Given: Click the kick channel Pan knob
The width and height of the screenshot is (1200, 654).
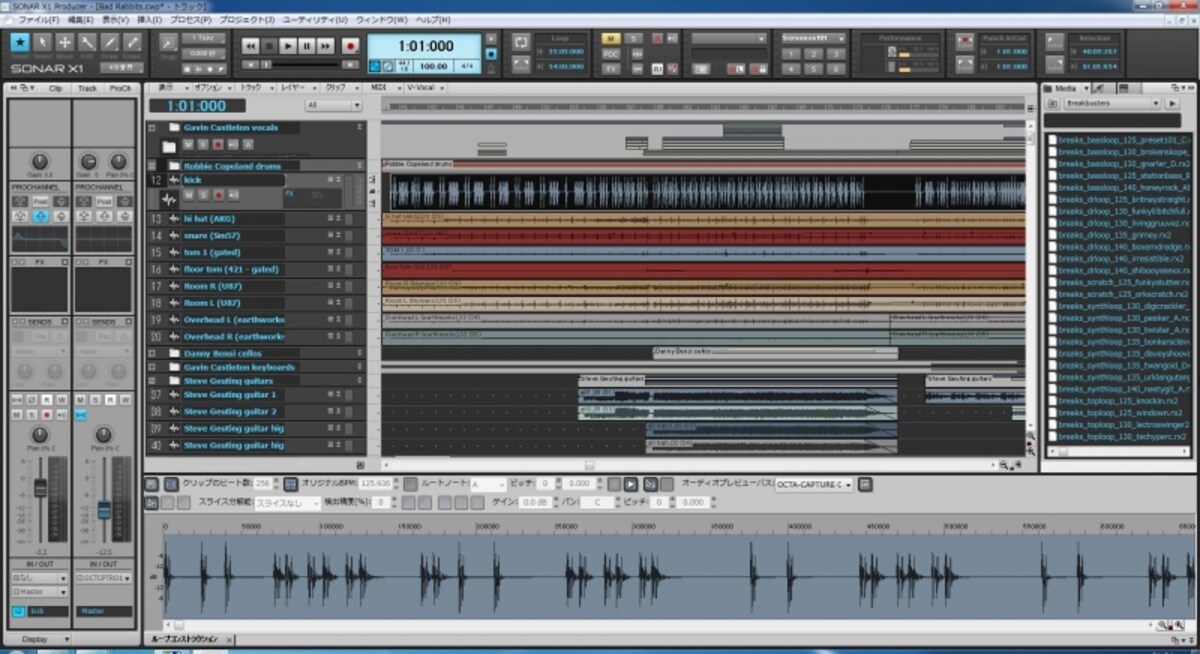Looking at the screenshot, I should click(x=40, y=434).
